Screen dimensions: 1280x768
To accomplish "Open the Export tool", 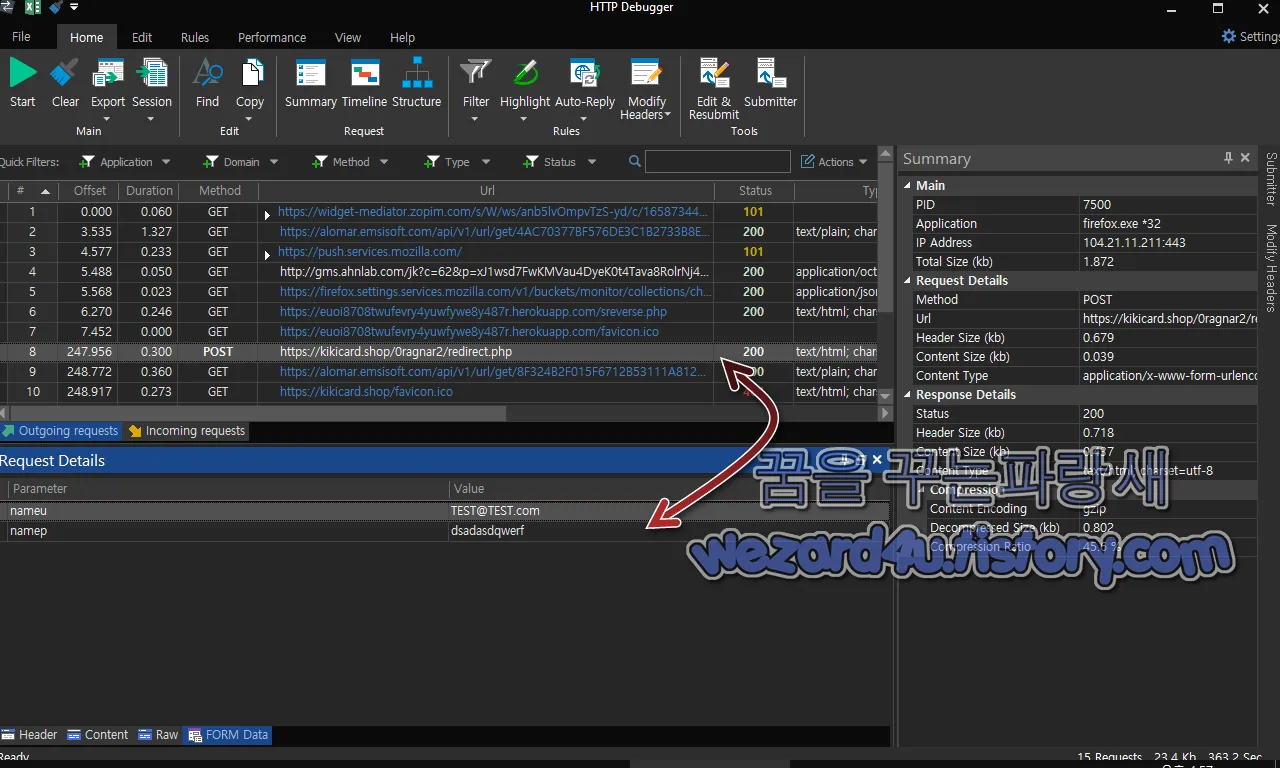I will tap(107, 89).
